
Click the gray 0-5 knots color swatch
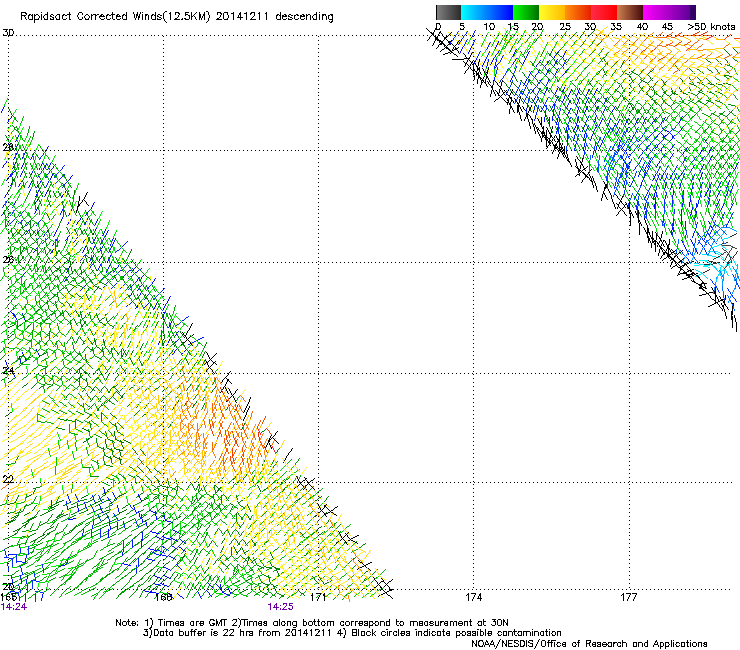(448, 12)
